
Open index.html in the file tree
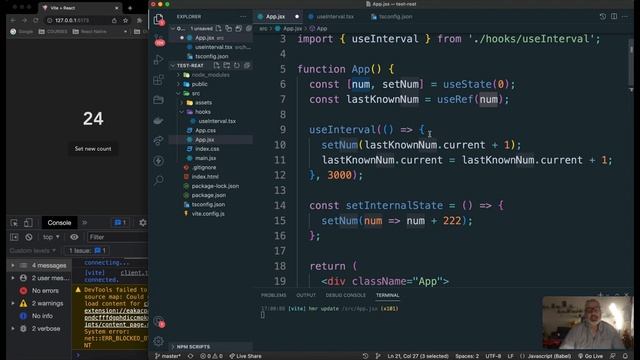point(205,177)
